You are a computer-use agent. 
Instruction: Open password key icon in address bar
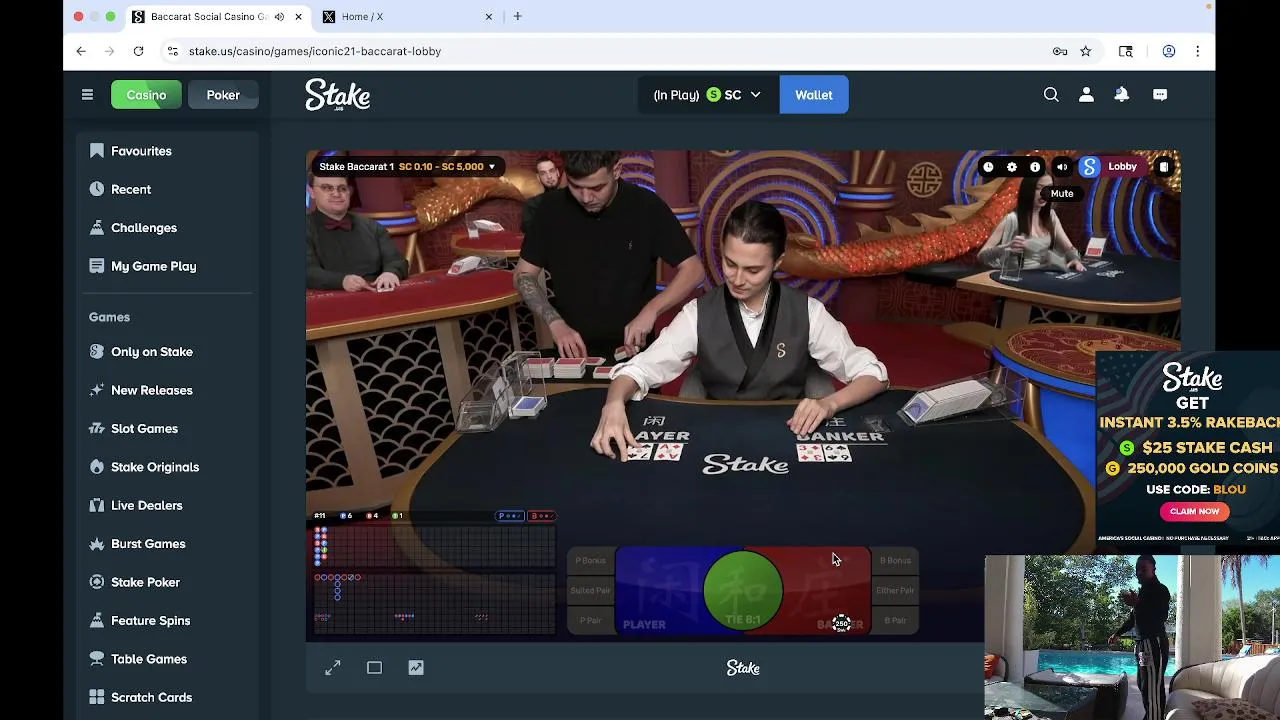point(1060,51)
